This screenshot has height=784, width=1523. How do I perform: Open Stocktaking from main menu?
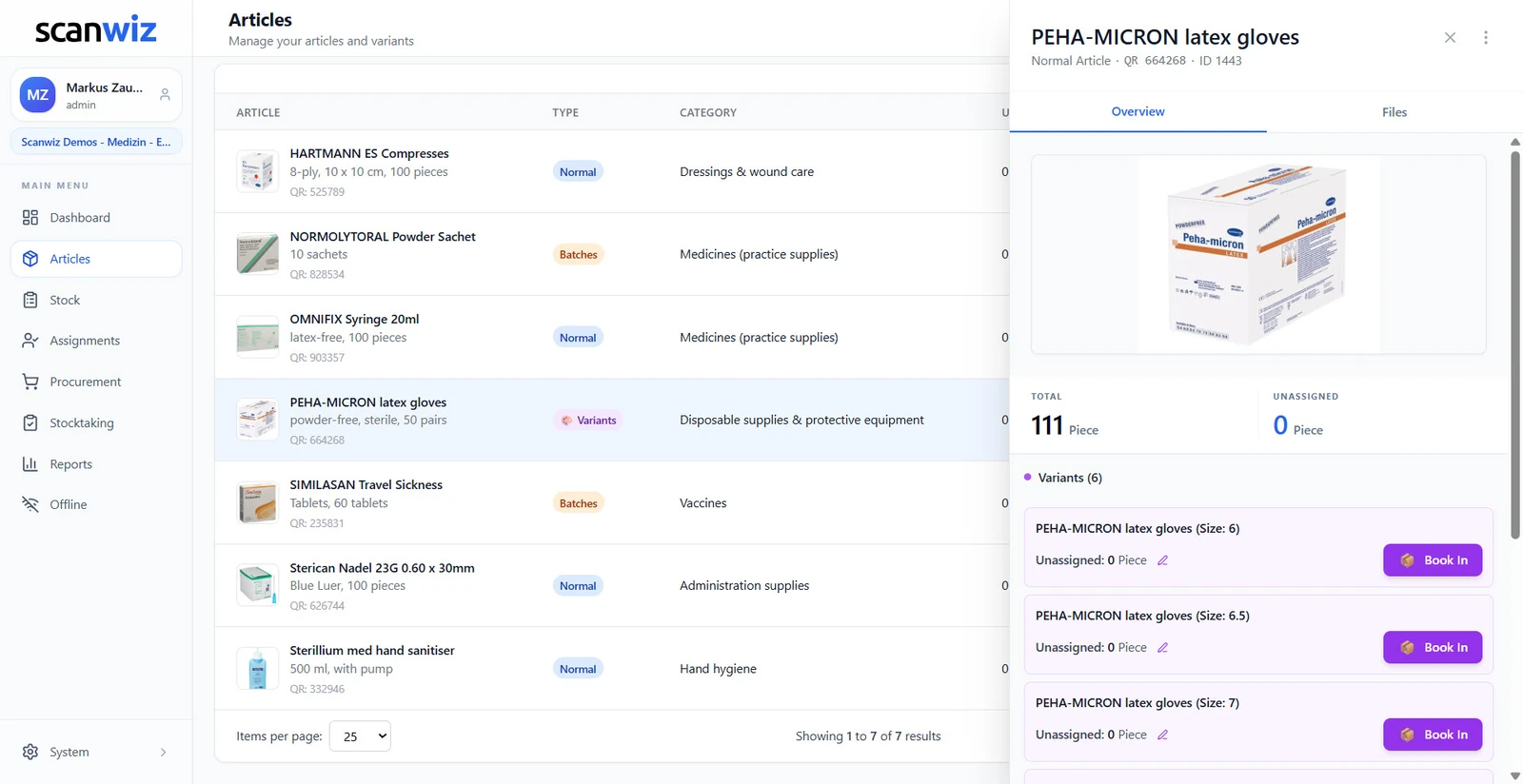tap(96, 422)
